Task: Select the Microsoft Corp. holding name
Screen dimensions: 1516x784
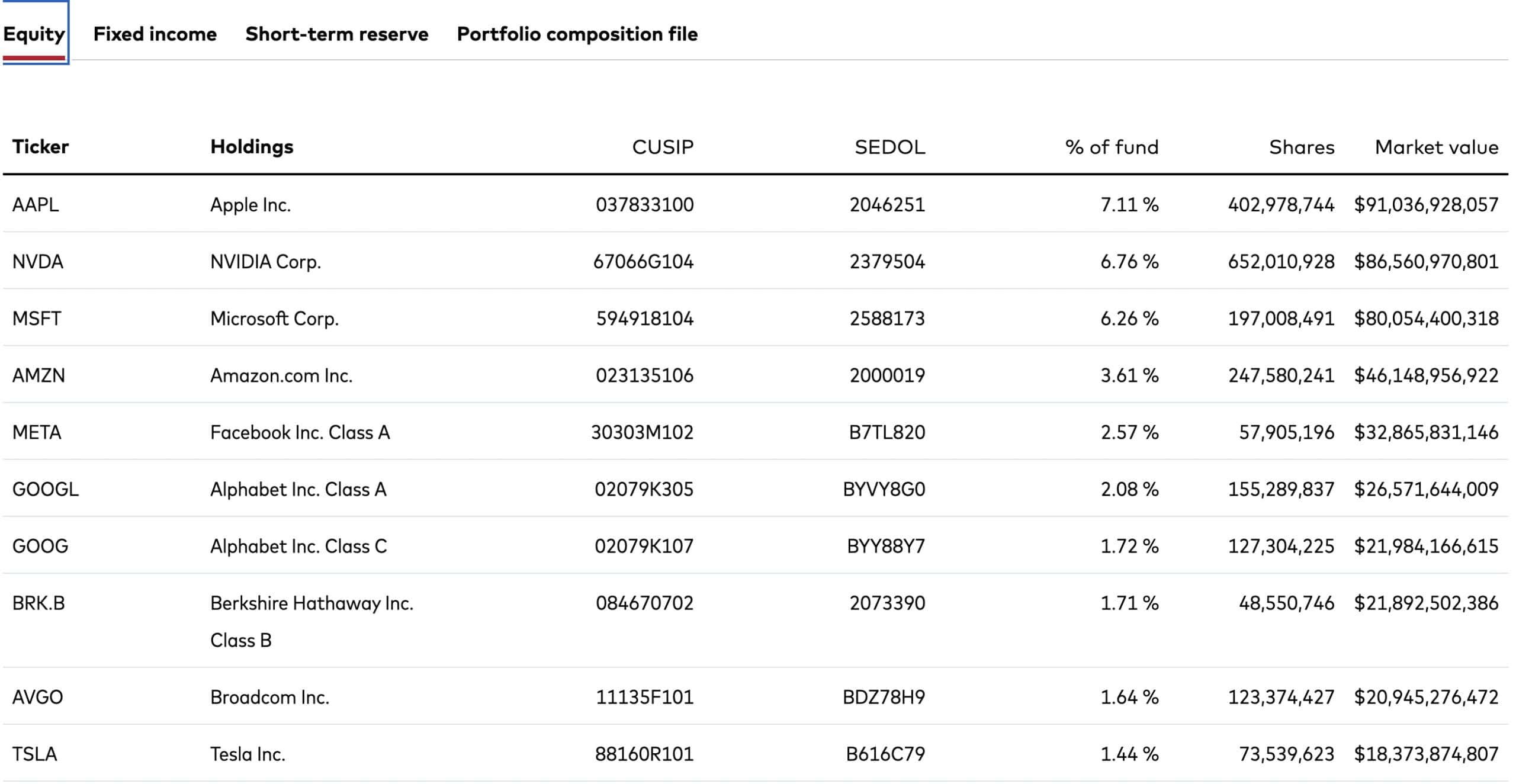Action: point(274,319)
